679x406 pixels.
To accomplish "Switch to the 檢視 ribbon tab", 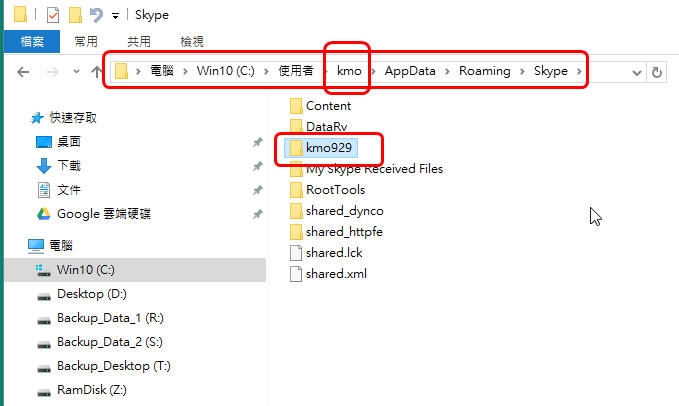I will [192, 42].
